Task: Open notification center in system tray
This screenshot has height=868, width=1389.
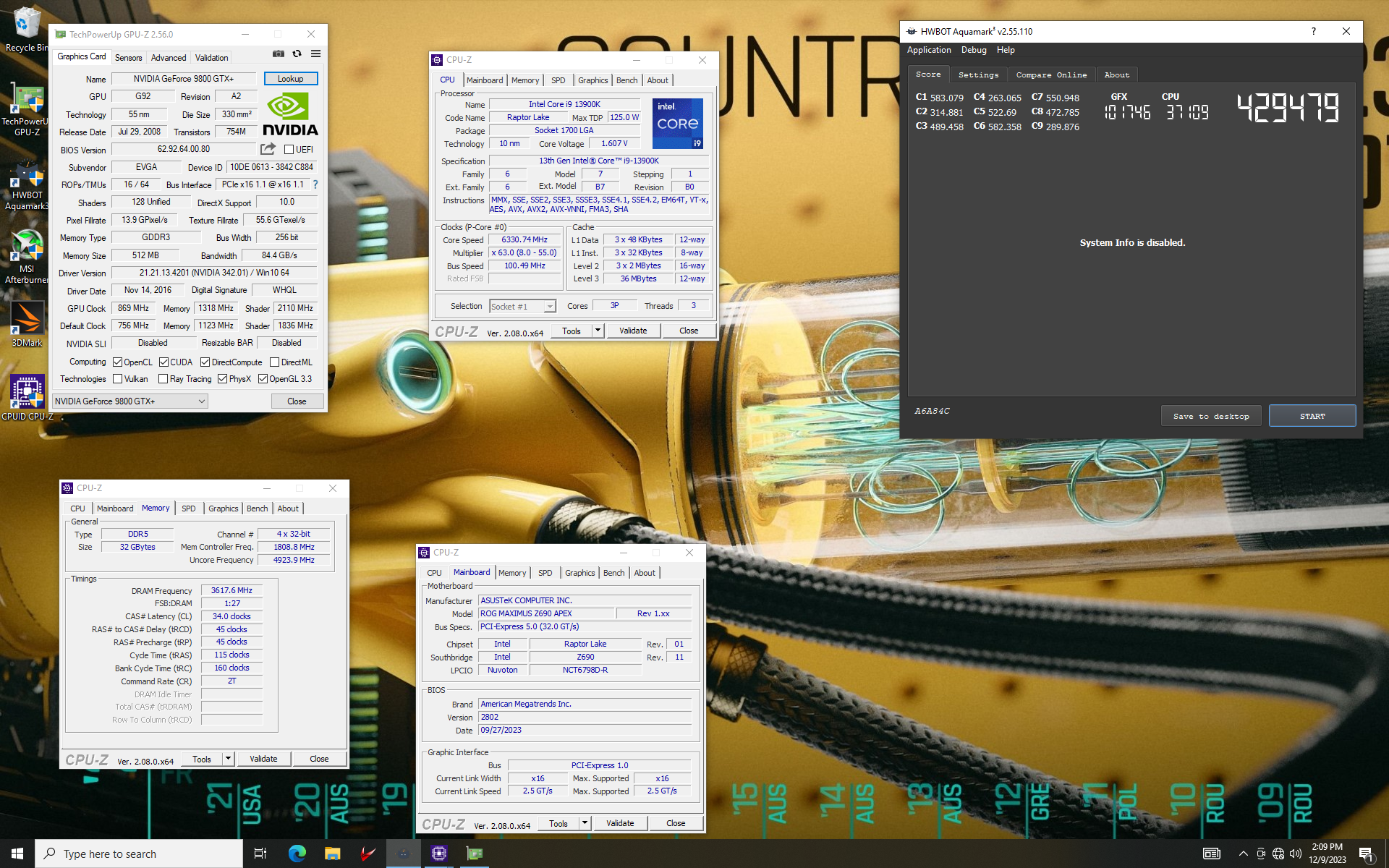Action: (1367, 854)
